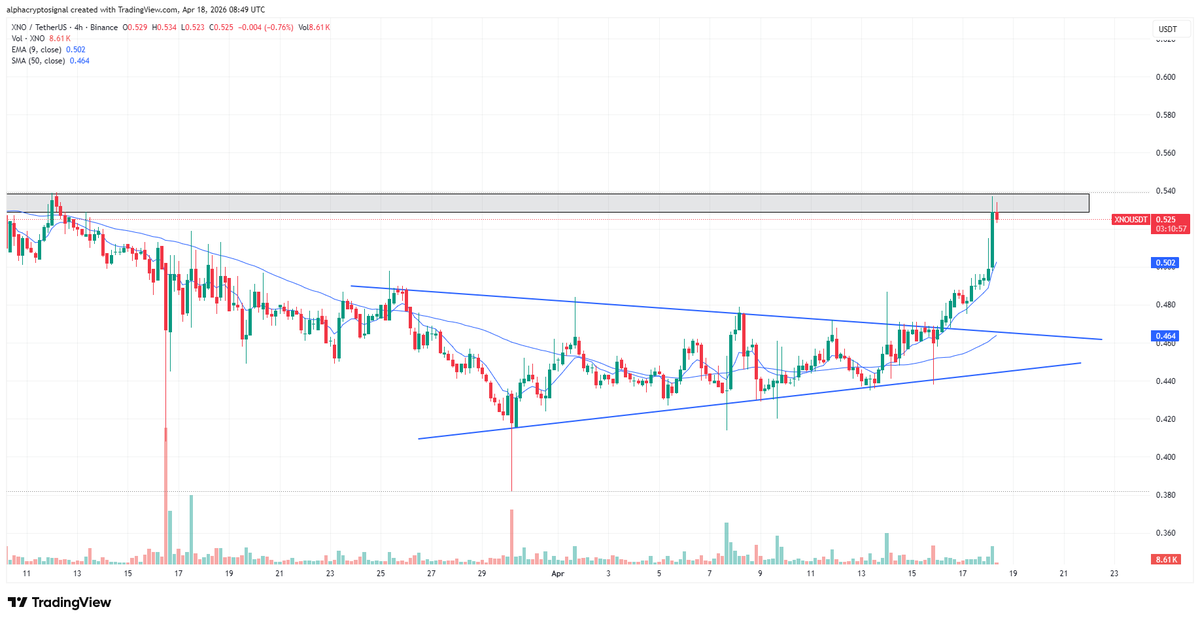Select the upper descending blue trendline
The height and width of the screenshot is (622, 1200).
(x=726, y=313)
